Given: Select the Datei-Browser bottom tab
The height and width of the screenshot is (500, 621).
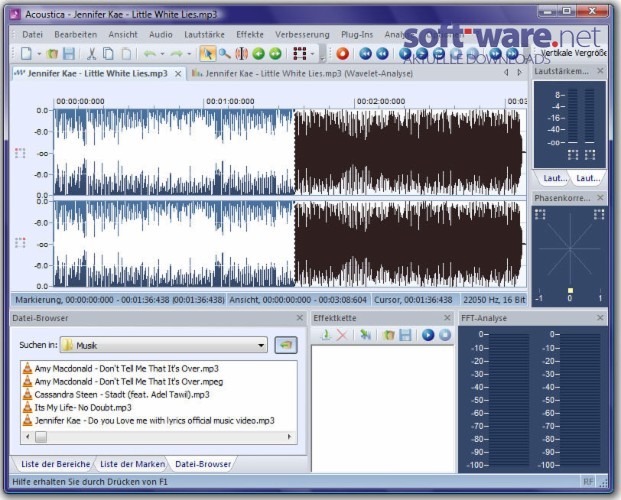Looking at the screenshot, I should point(203,464).
